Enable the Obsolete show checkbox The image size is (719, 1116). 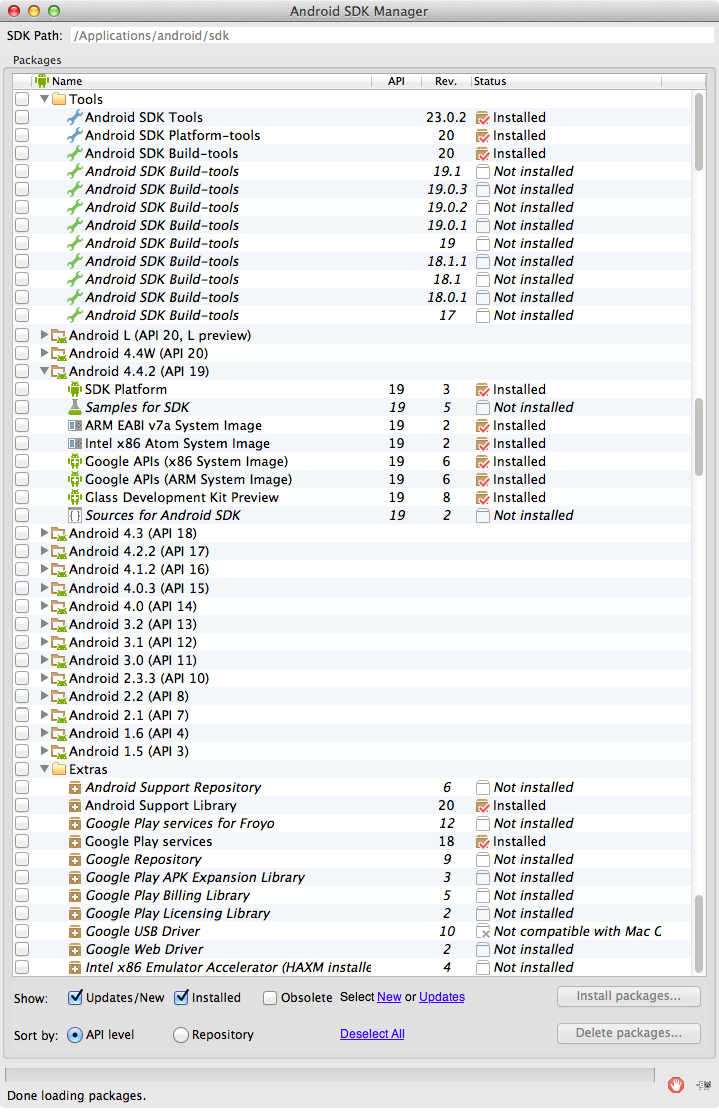(x=270, y=998)
